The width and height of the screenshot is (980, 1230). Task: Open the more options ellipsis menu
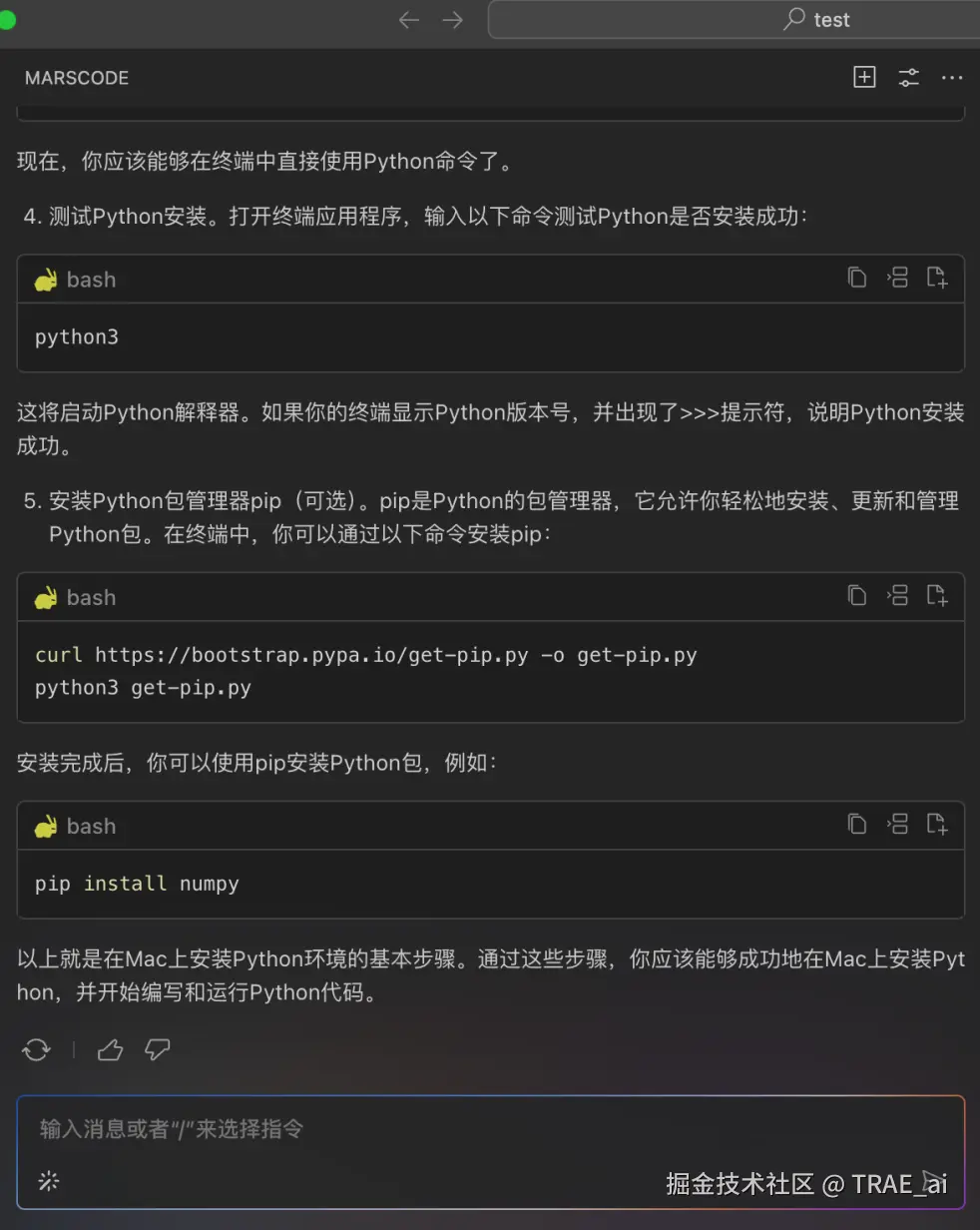click(952, 77)
